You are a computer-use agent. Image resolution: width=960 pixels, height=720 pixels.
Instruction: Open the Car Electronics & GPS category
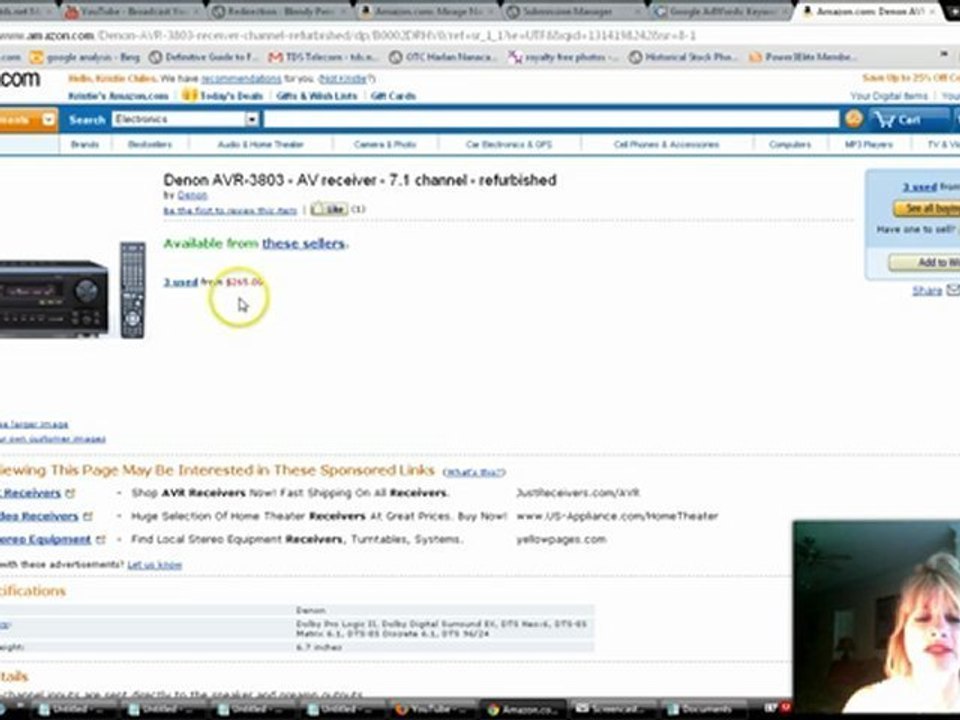509,144
